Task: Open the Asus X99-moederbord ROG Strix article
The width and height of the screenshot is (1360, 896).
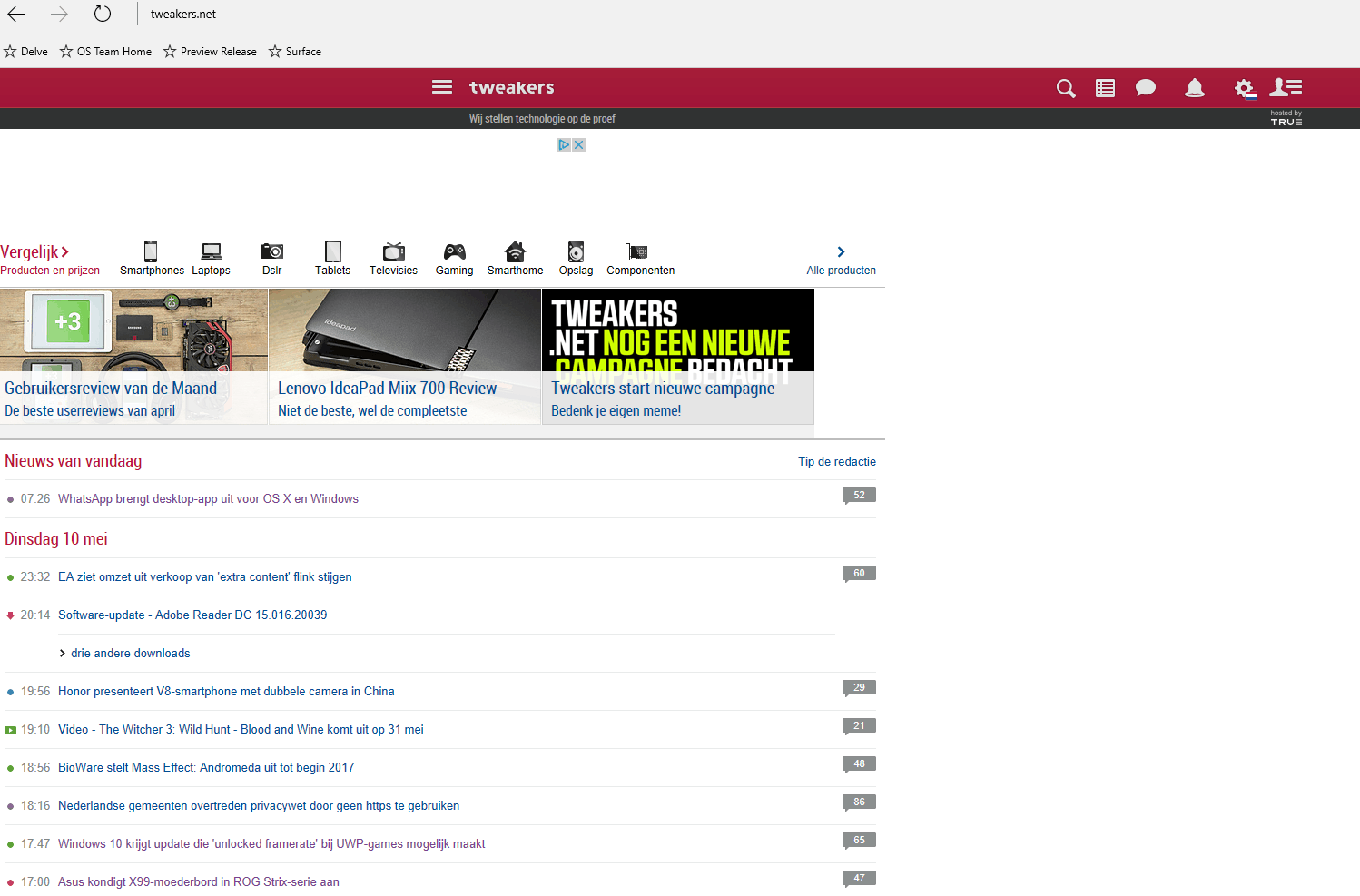Action: coord(199,881)
